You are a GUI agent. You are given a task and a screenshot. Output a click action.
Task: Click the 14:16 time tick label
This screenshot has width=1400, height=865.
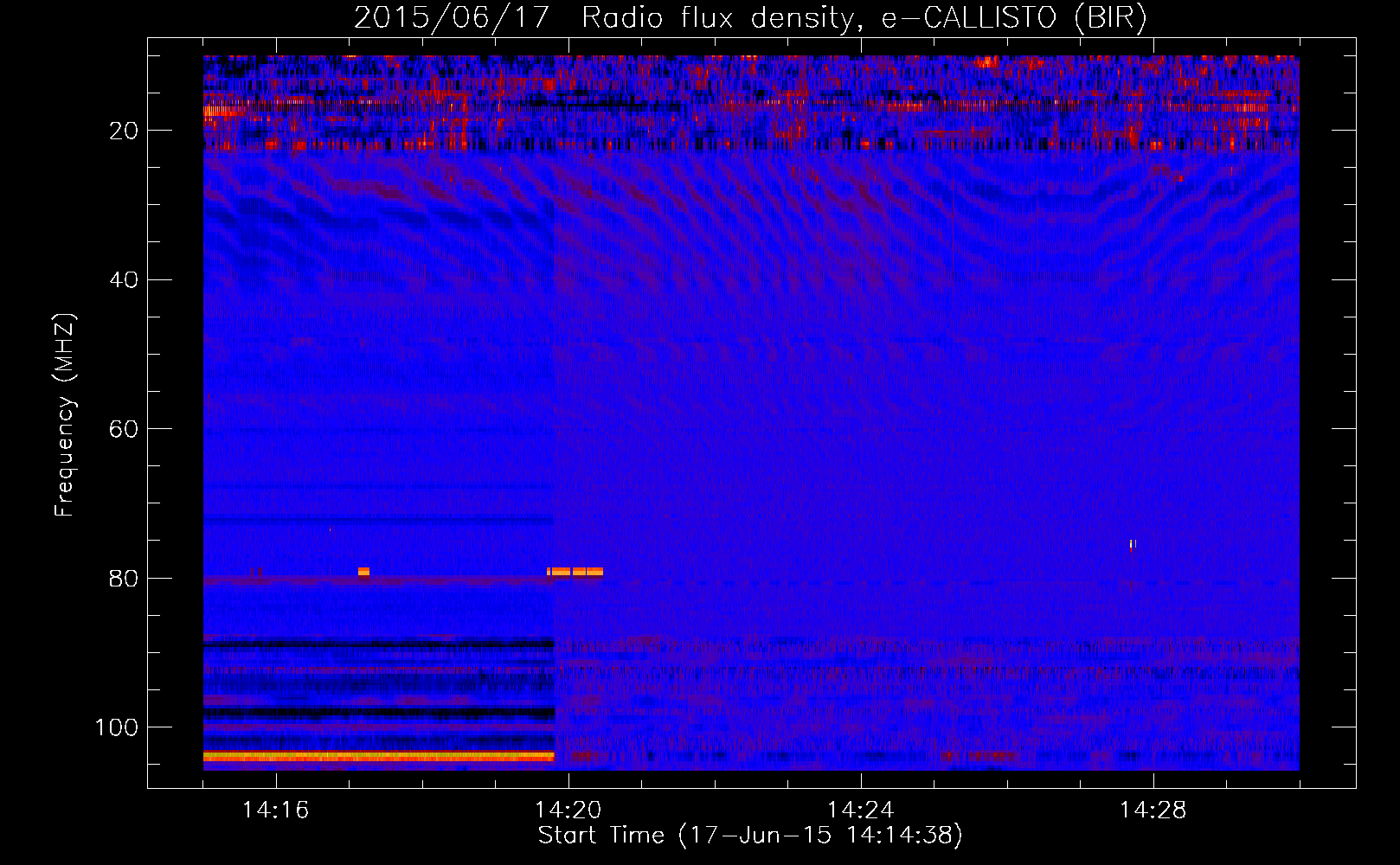[275, 811]
